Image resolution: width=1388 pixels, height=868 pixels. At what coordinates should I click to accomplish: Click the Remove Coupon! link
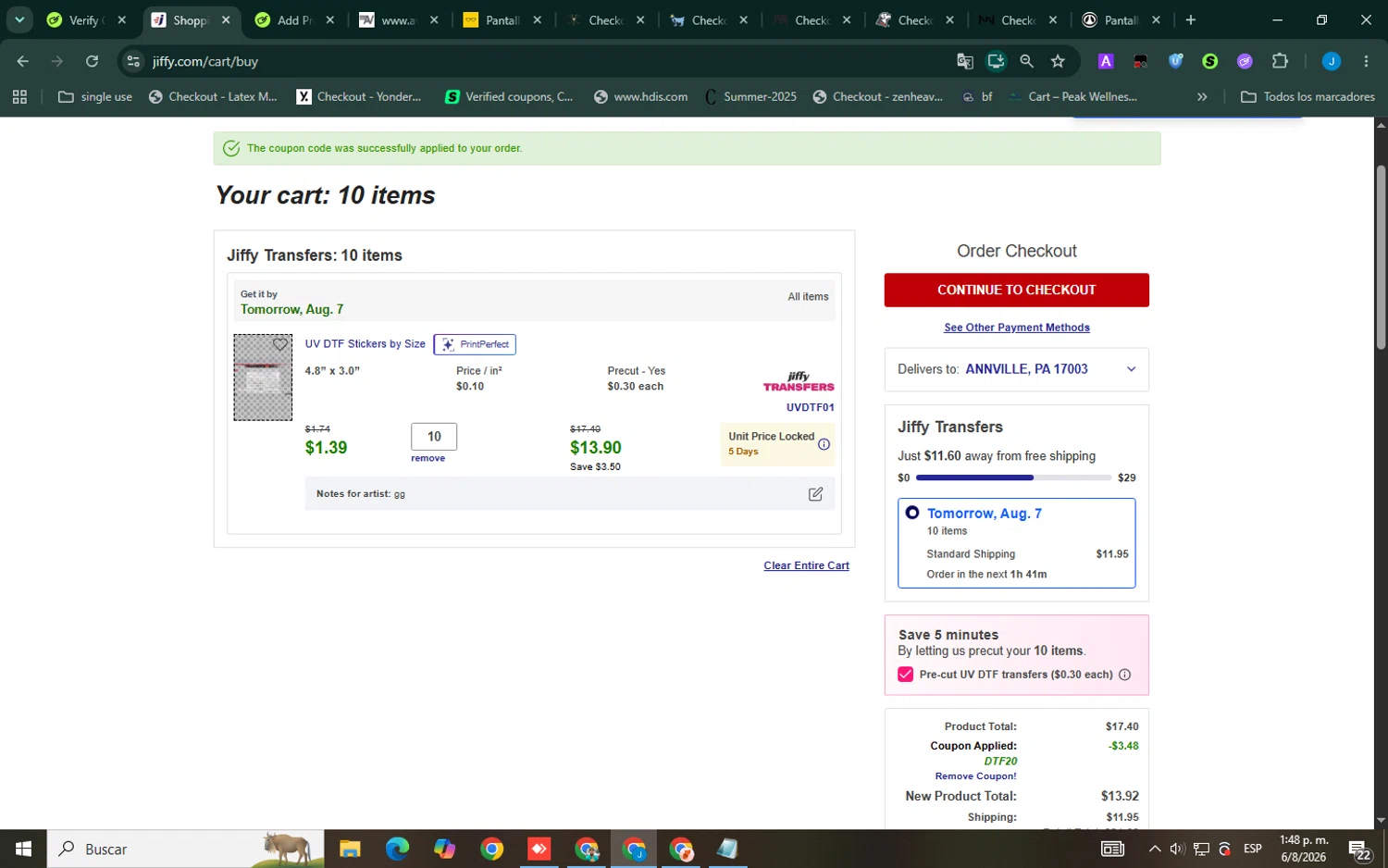click(x=975, y=776)
